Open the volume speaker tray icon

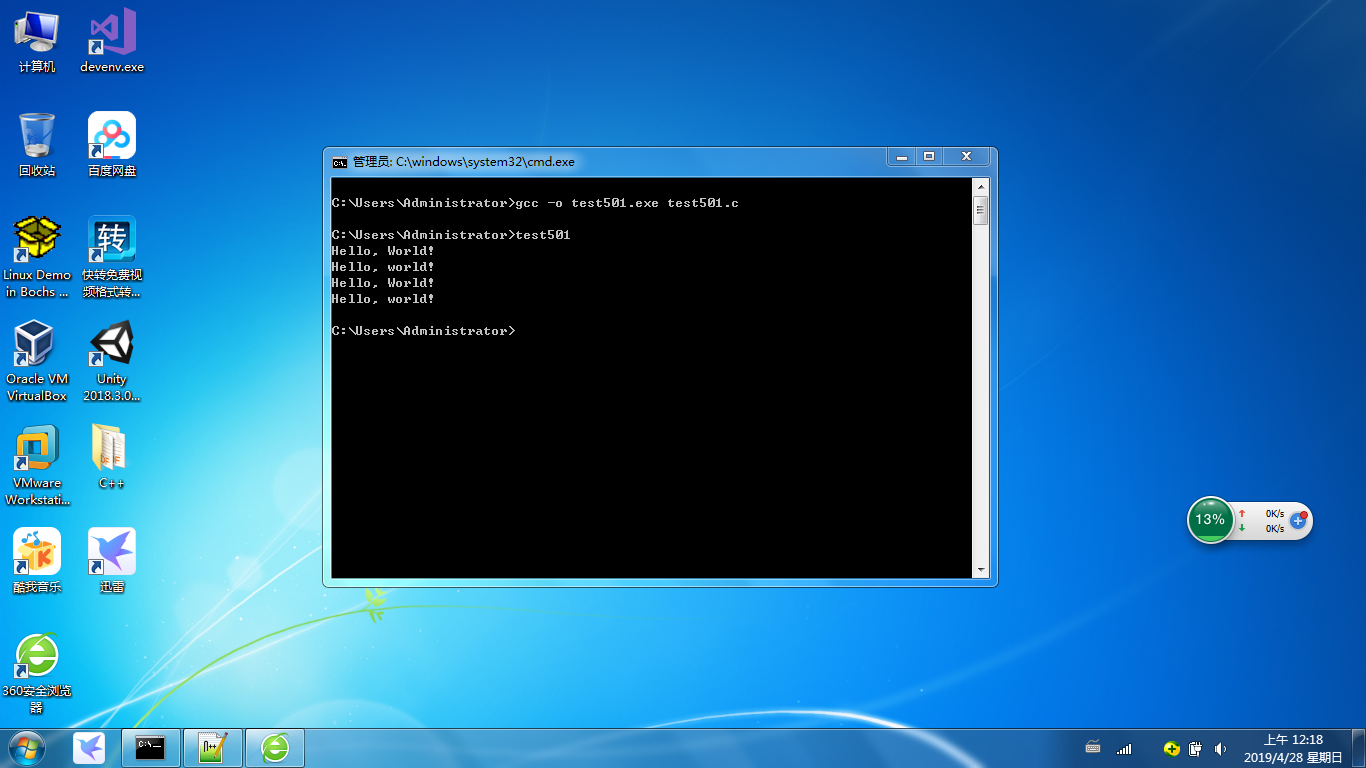pos(1220,748)
